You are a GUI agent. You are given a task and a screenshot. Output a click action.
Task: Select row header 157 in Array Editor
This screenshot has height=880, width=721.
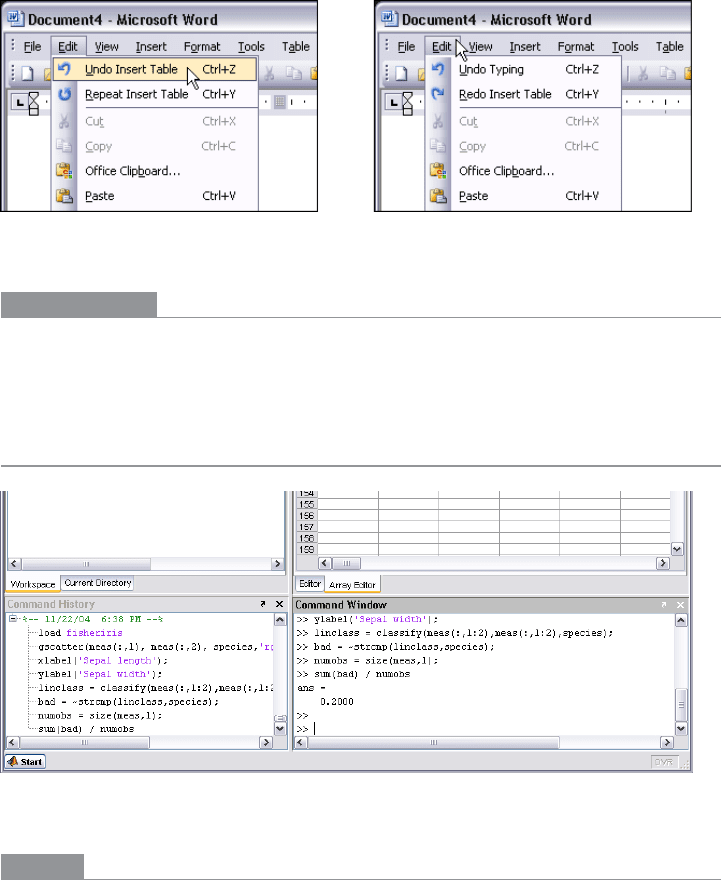pyautogui.click(x=306, y=527)
